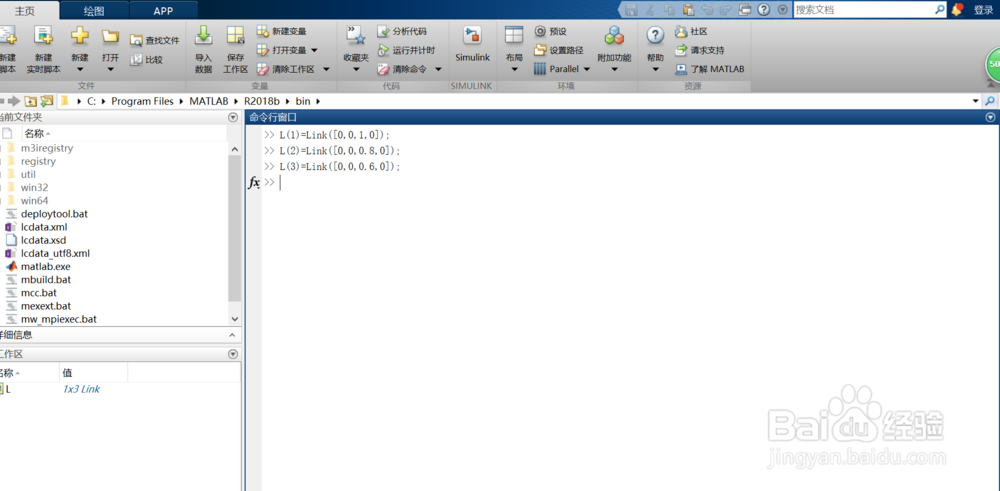Screen dimensions: 1000x491
Task: Click the file list scrollbar down arrow
Action: pos(234,319)
